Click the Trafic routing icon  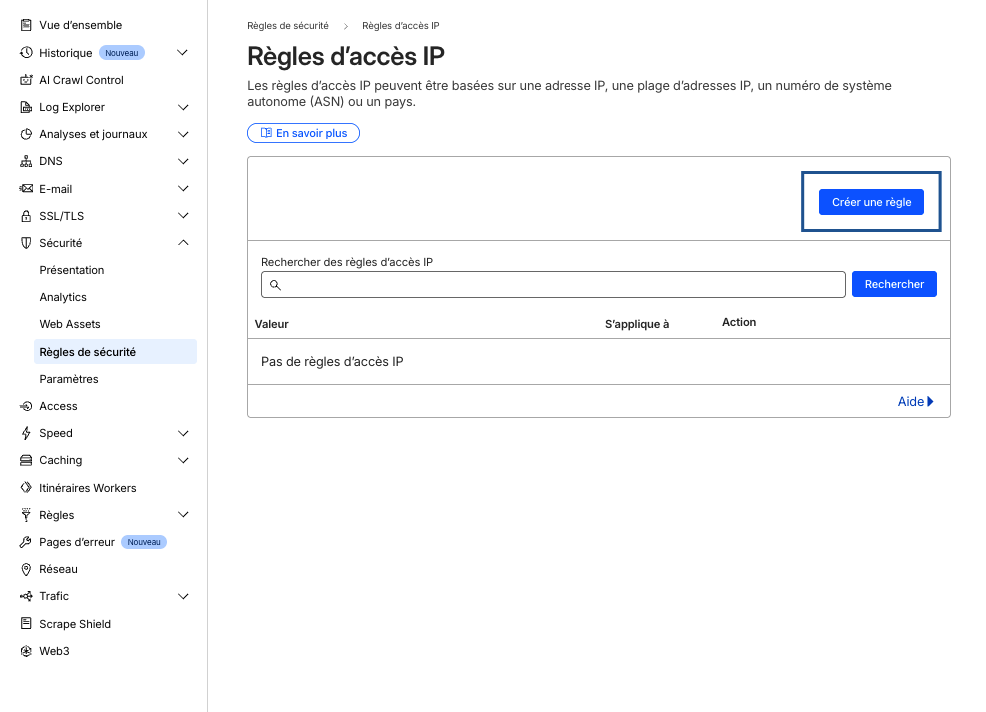tap(26, 596)
